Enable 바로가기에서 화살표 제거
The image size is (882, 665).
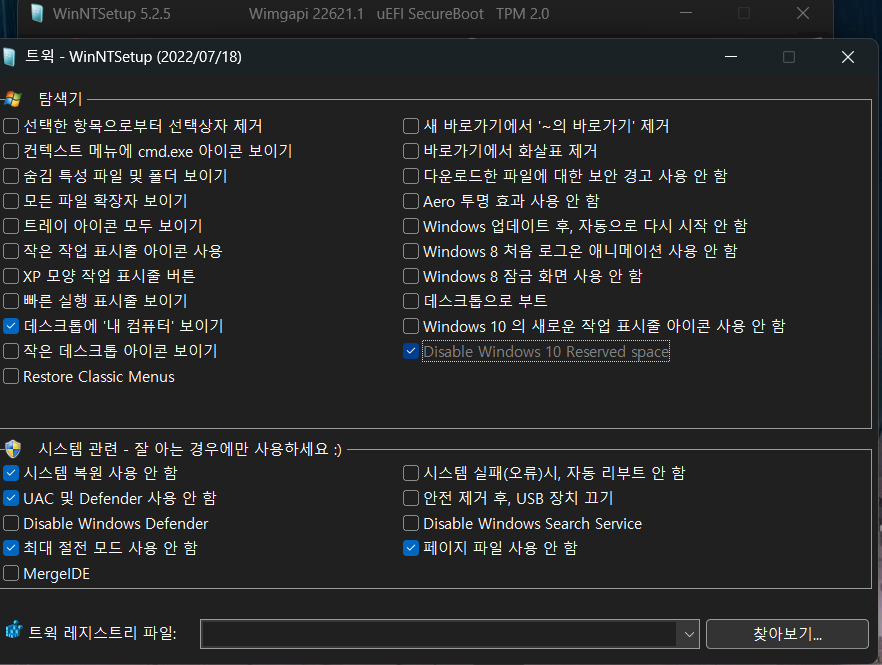pos(411,151)
